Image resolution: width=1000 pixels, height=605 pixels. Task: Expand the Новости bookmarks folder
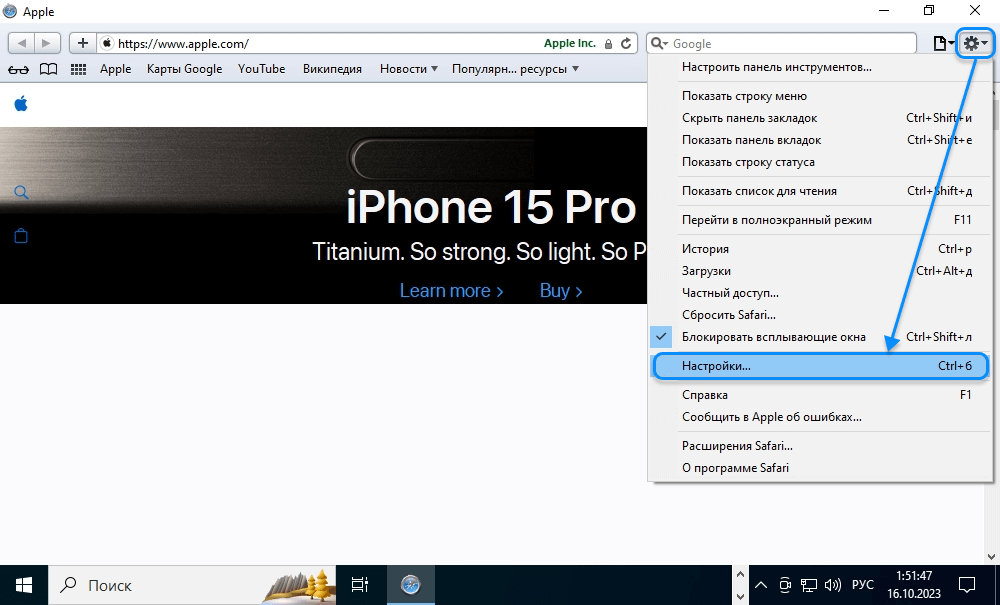pos(409,69)
